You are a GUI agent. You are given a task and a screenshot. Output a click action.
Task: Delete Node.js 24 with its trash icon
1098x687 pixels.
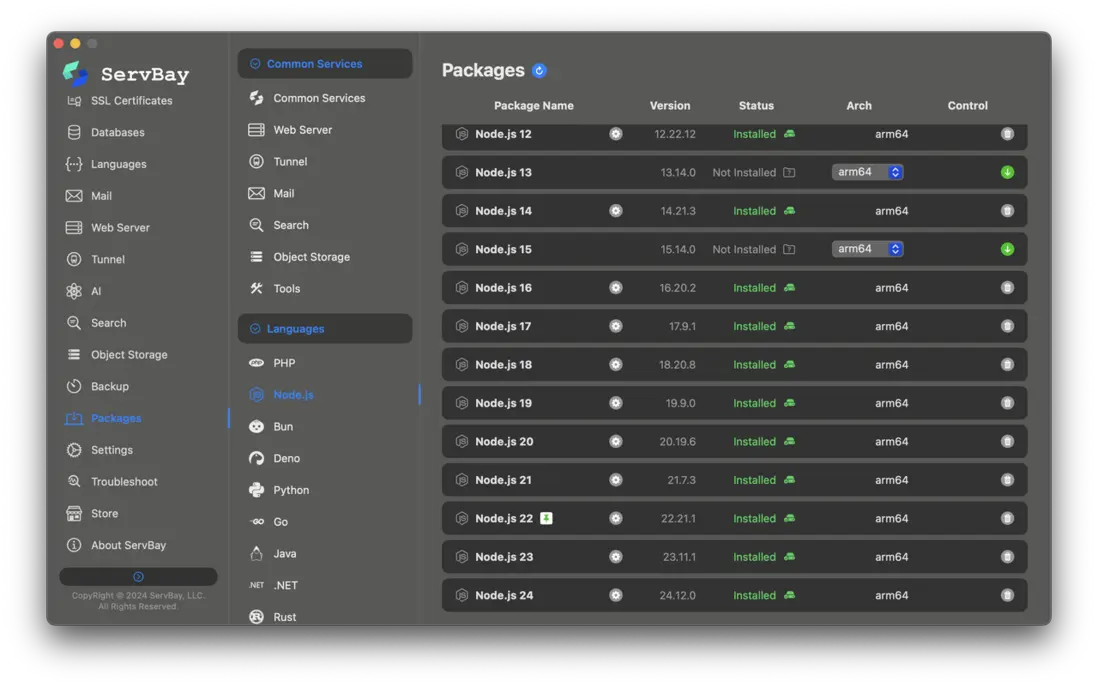click(x=1007, y=596)
